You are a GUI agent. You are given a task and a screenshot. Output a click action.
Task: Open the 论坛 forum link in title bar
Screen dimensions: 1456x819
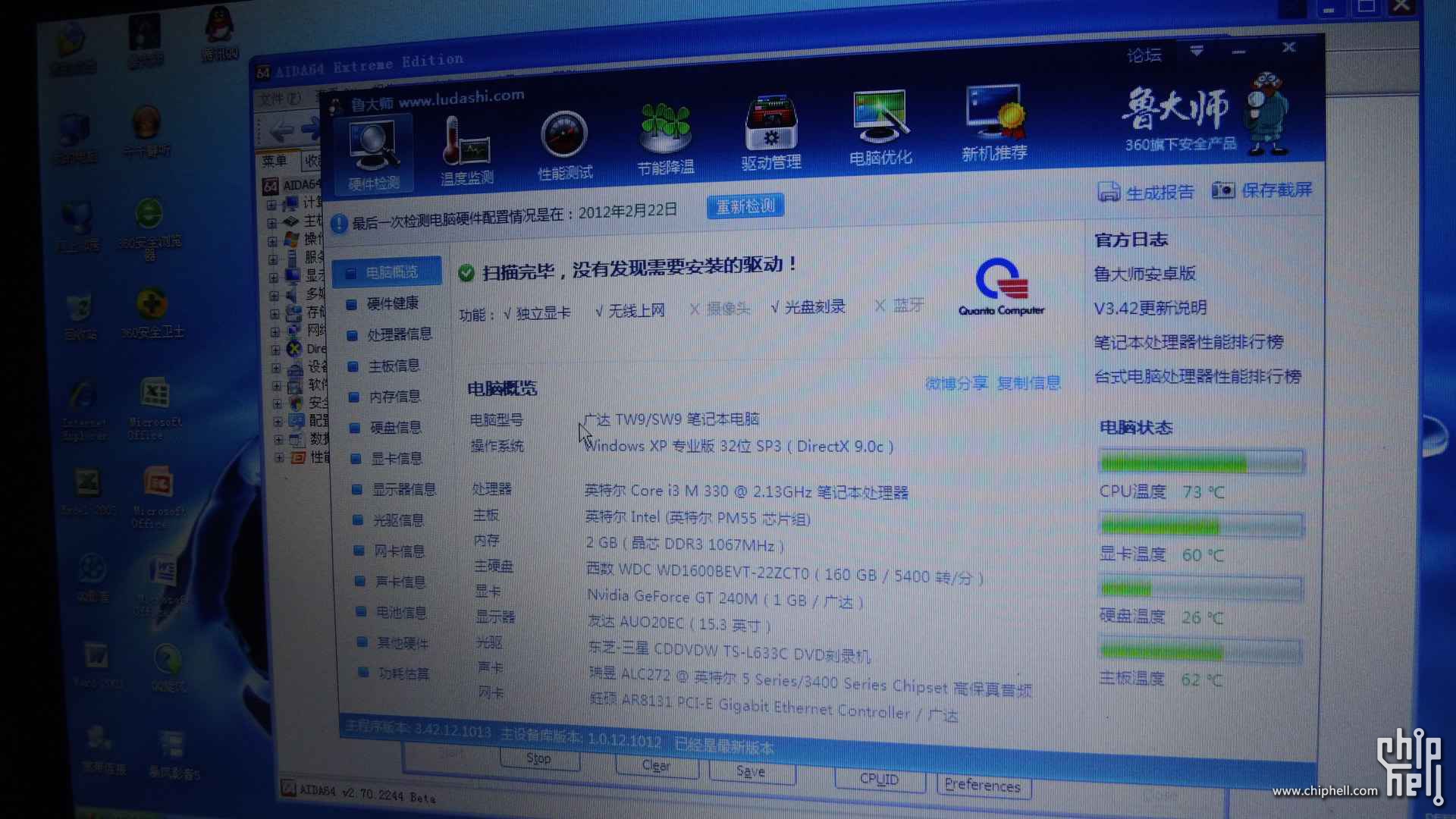tap(1144, 55)
